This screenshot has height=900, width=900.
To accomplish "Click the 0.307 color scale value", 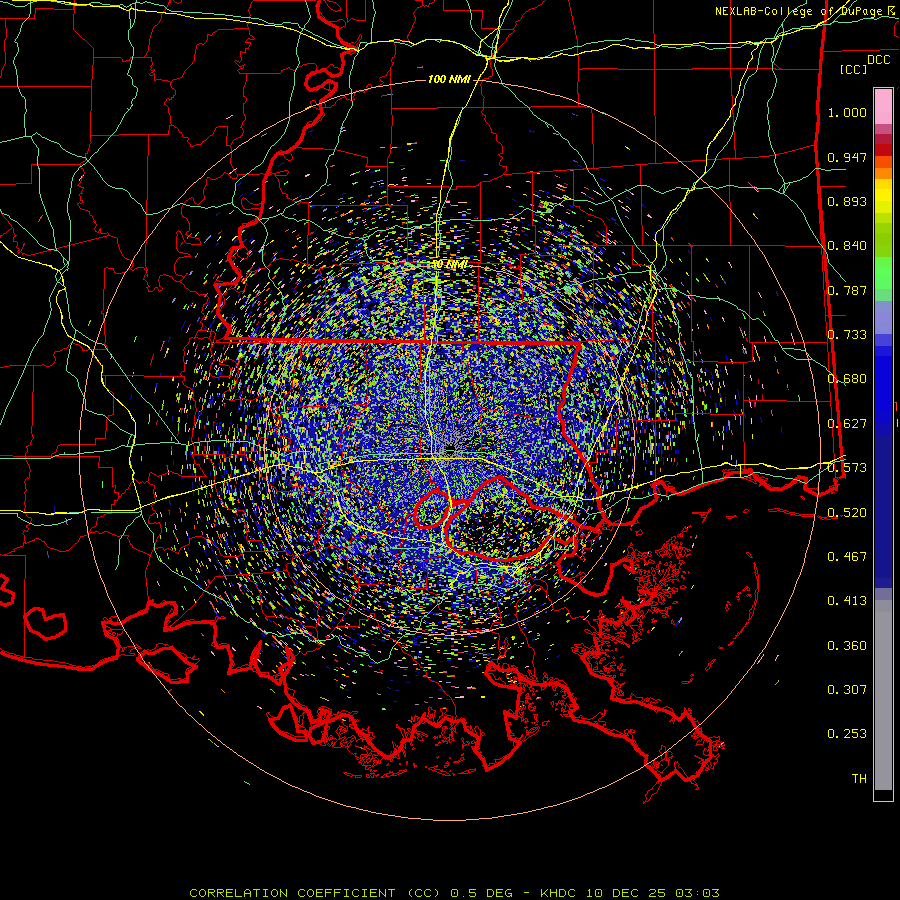I will [x=847, y=689].
